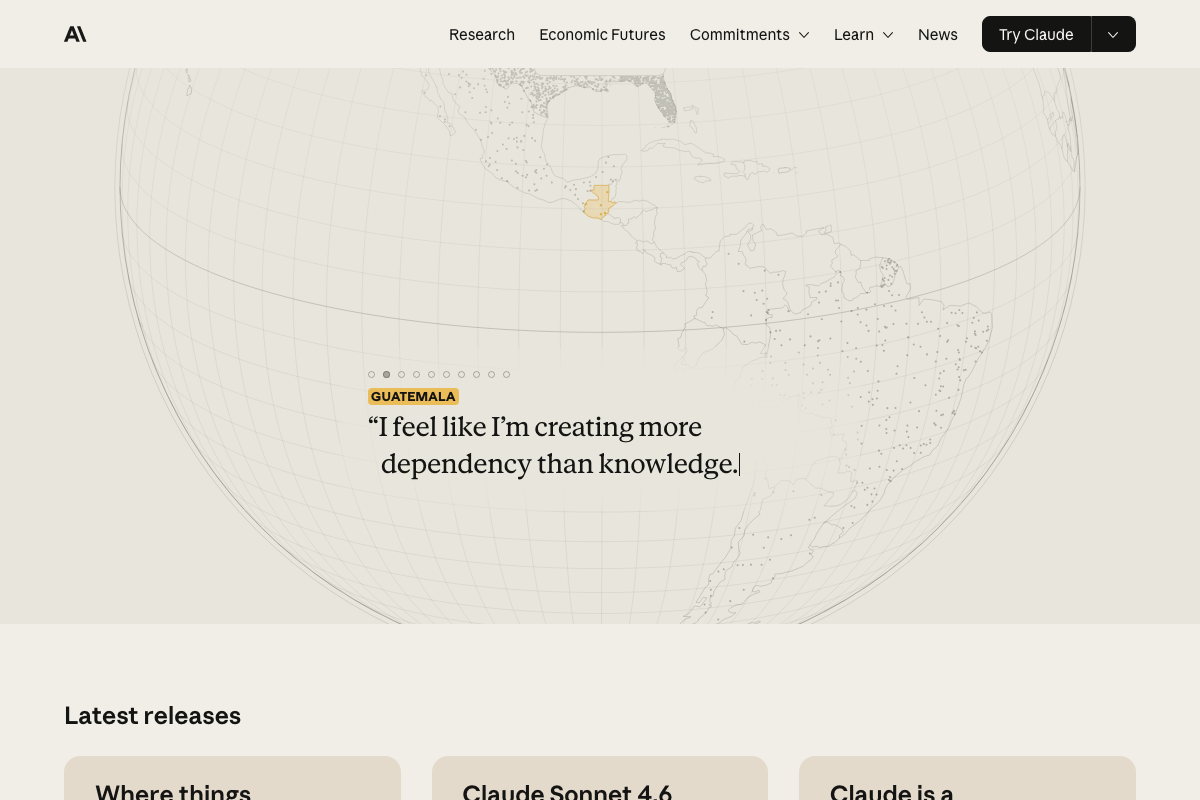
Task: Select the fourth quote carousel dot
Action: tap(417, 375)
